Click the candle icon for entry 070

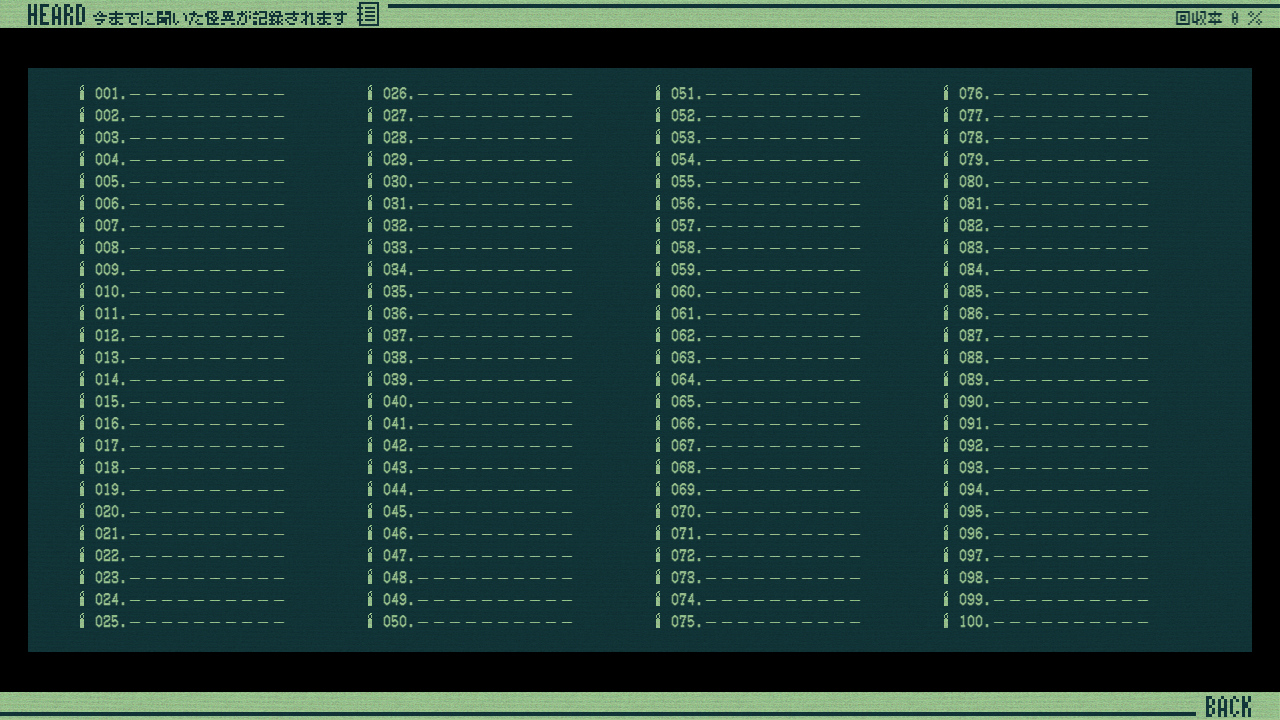pos(658,512)
